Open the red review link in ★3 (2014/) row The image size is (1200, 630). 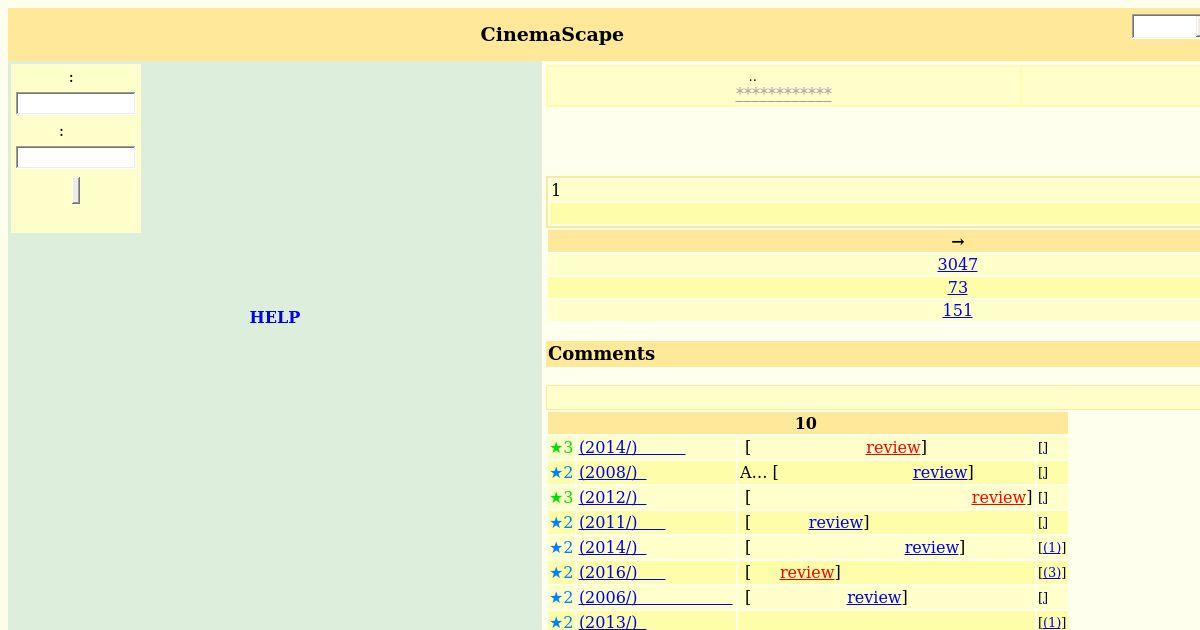point(893,447)
